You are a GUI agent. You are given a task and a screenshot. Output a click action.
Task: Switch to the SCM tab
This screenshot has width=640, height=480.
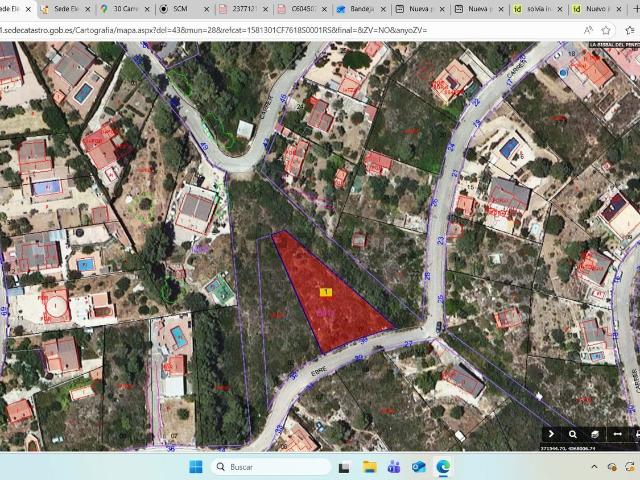pos(179,9)
